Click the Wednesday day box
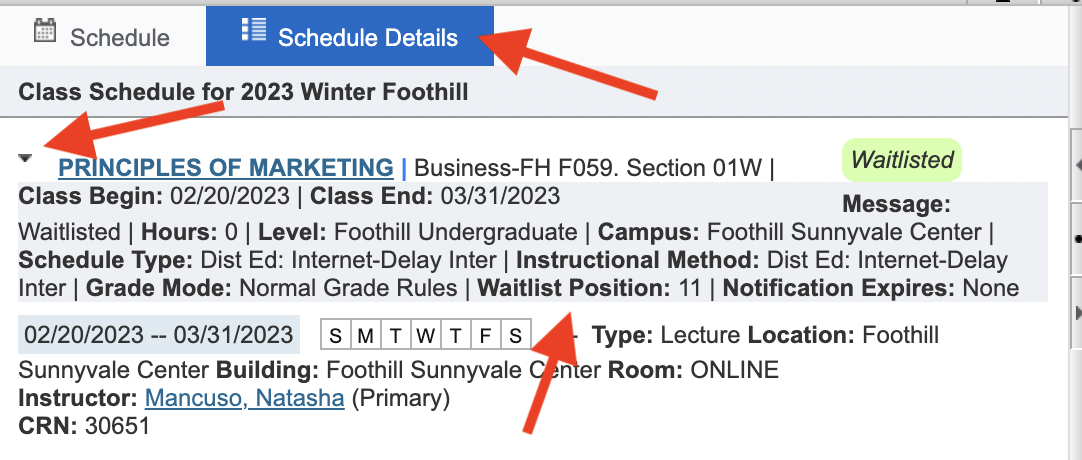This screenshot has width=1082, height=460. [425, 334]
